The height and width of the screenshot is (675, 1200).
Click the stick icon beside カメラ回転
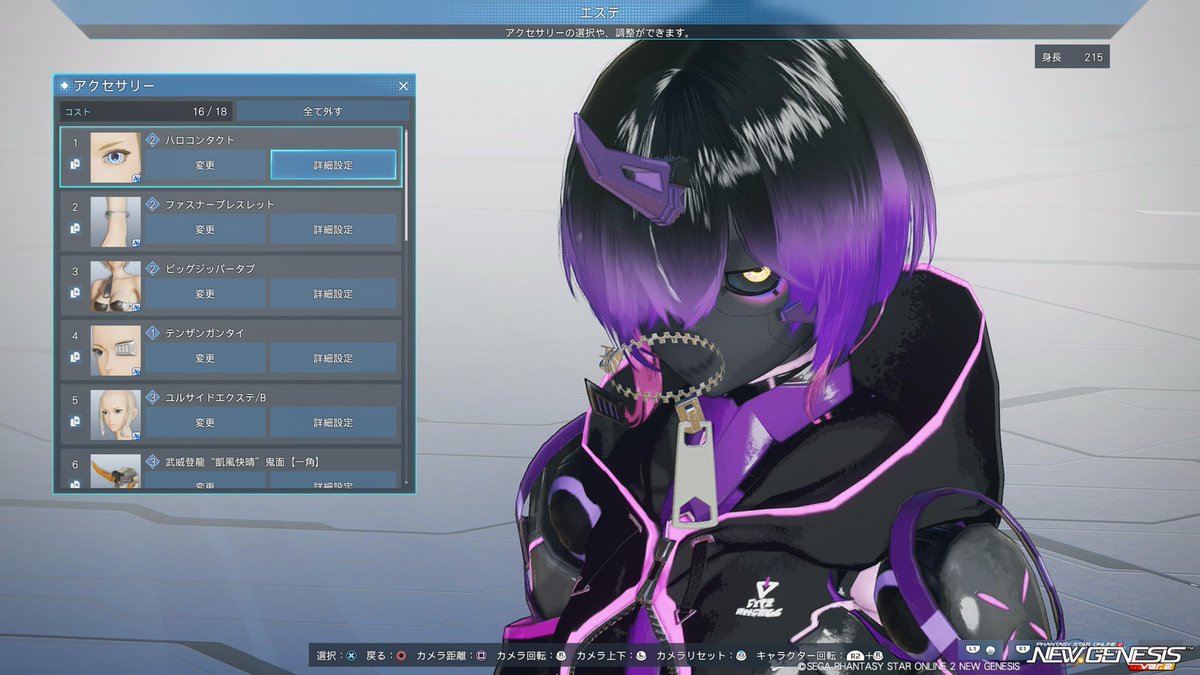(561, 656)
